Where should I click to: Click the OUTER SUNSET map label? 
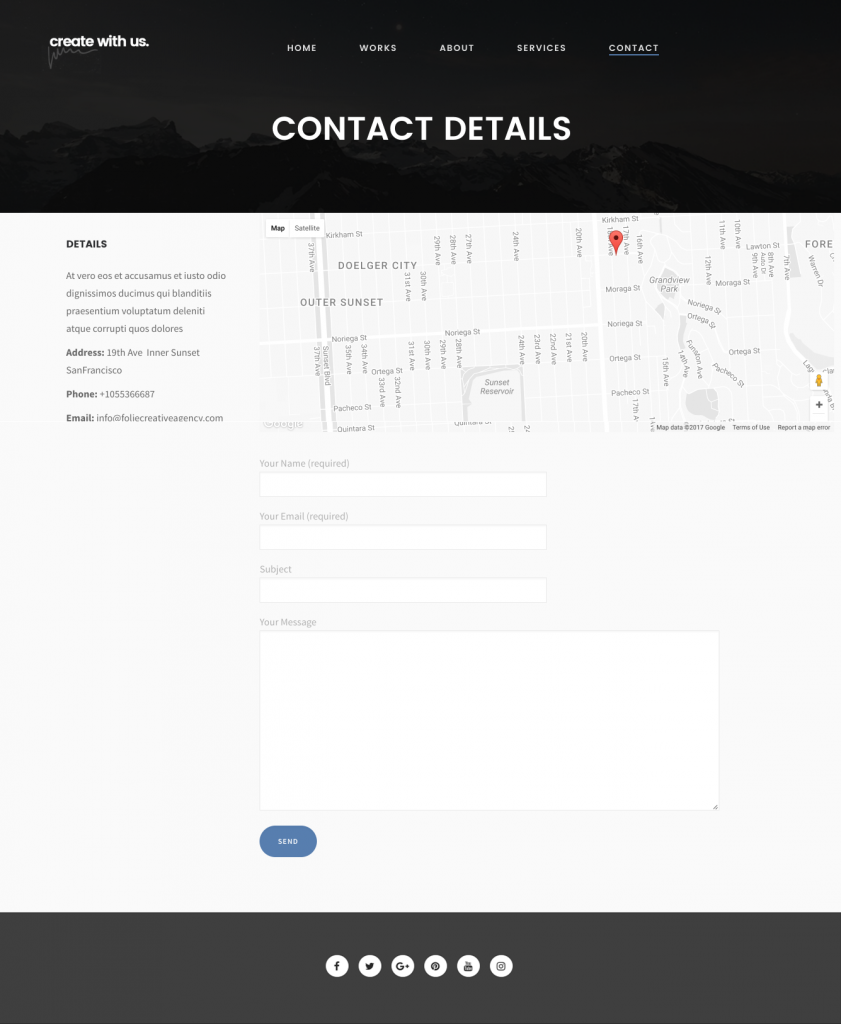(x=341, y=302)
